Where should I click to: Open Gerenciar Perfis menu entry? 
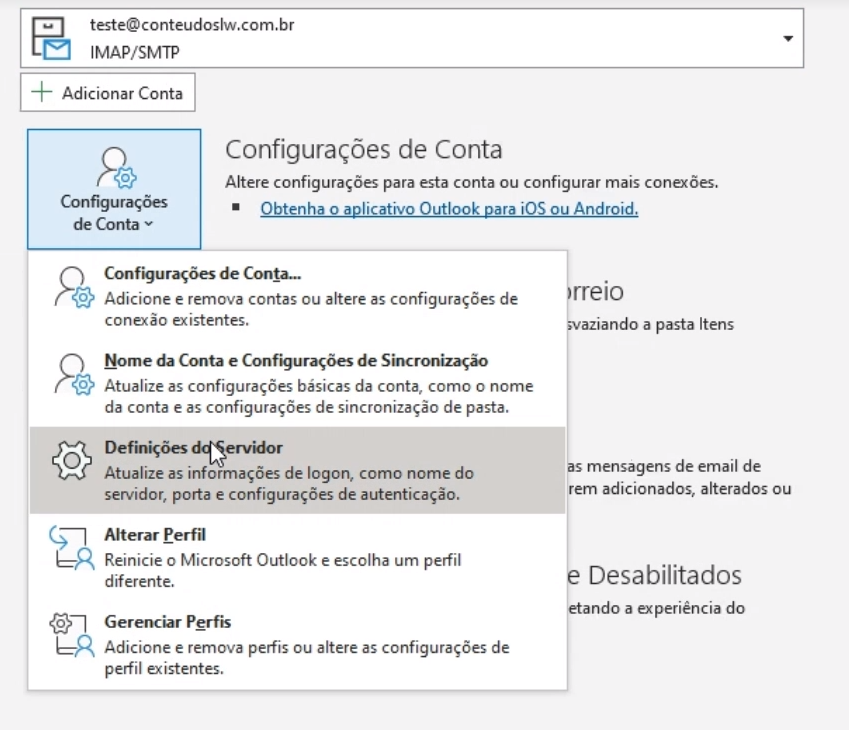pos(168,622)
